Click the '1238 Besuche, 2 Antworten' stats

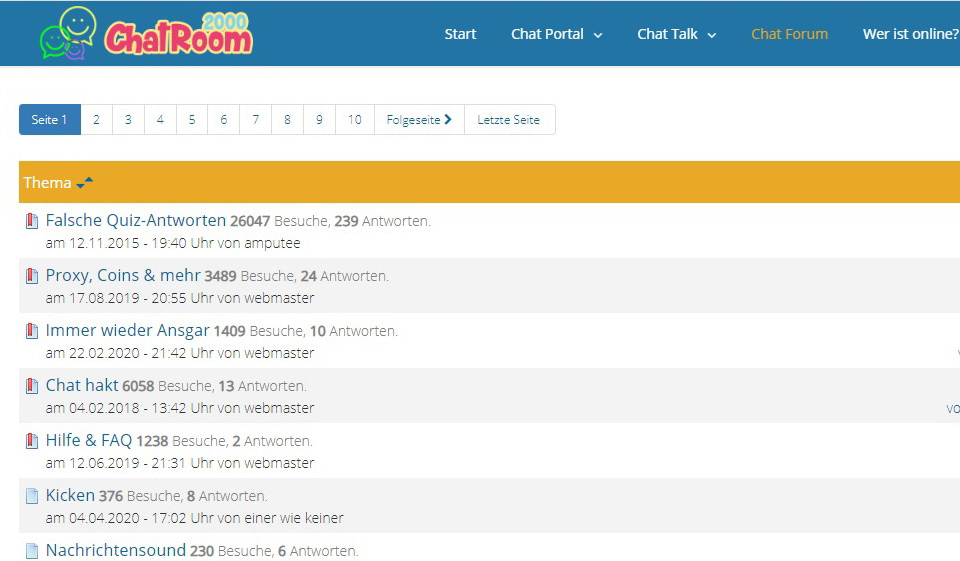225,441
